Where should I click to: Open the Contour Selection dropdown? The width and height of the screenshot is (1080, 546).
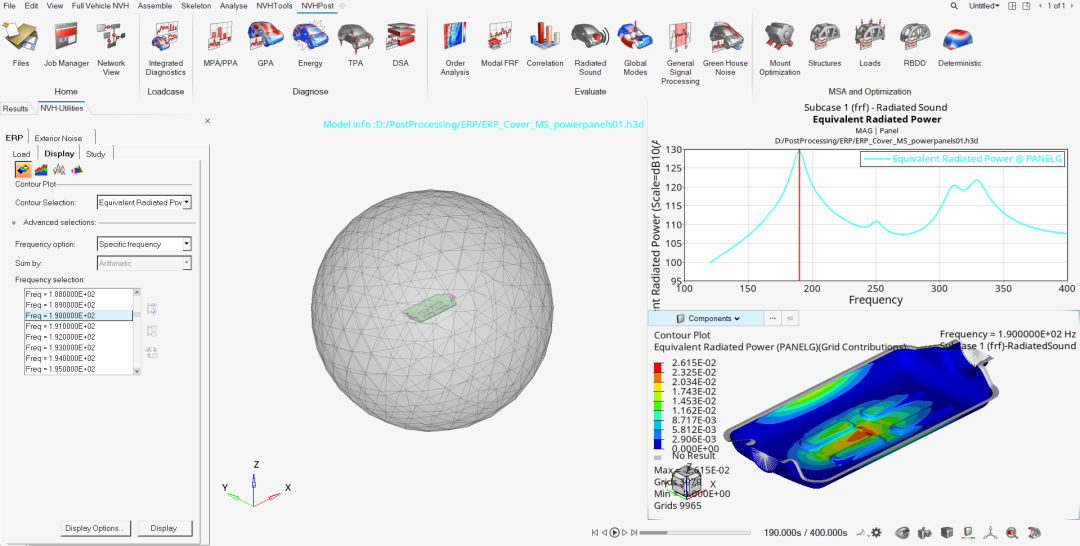144,202
